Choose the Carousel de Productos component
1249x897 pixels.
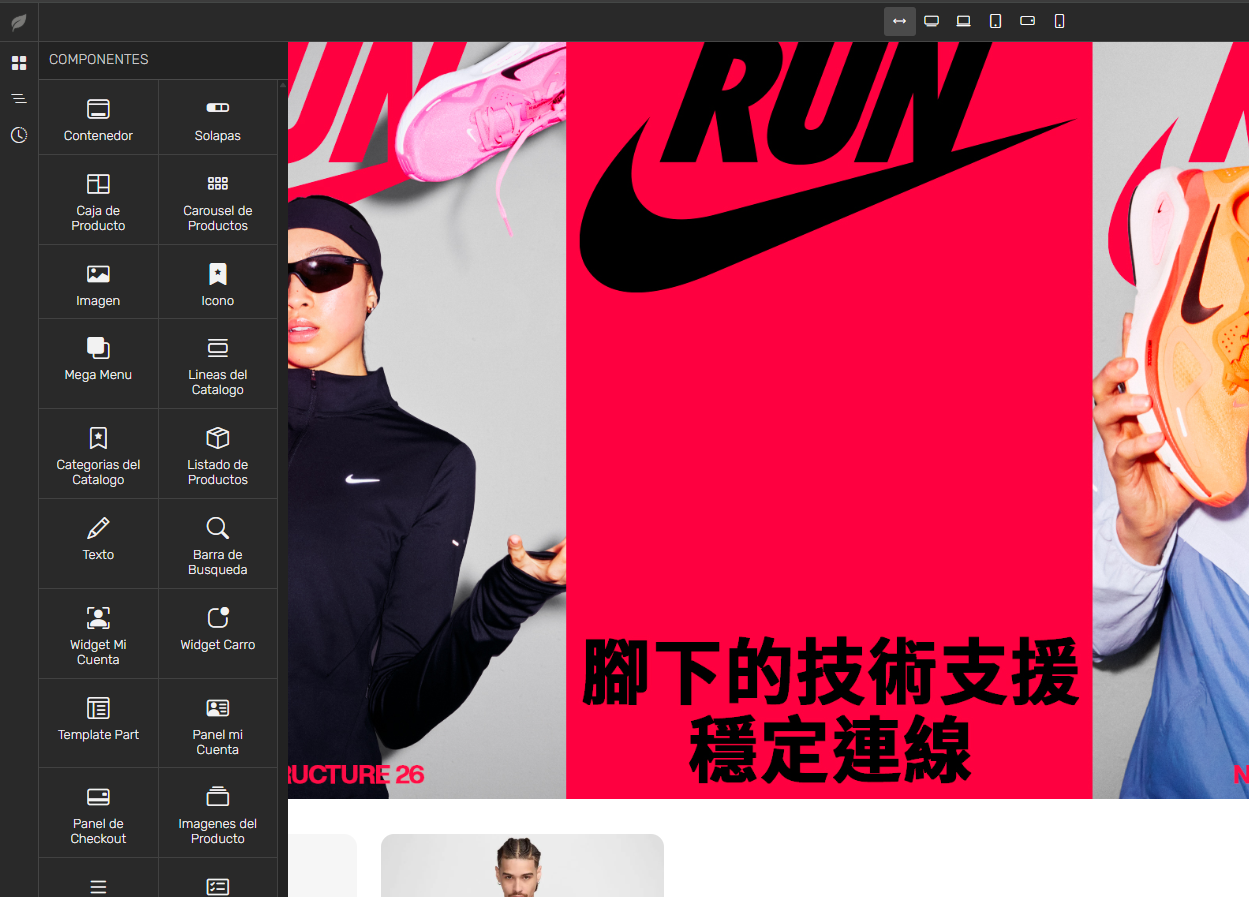pos(217,199)
